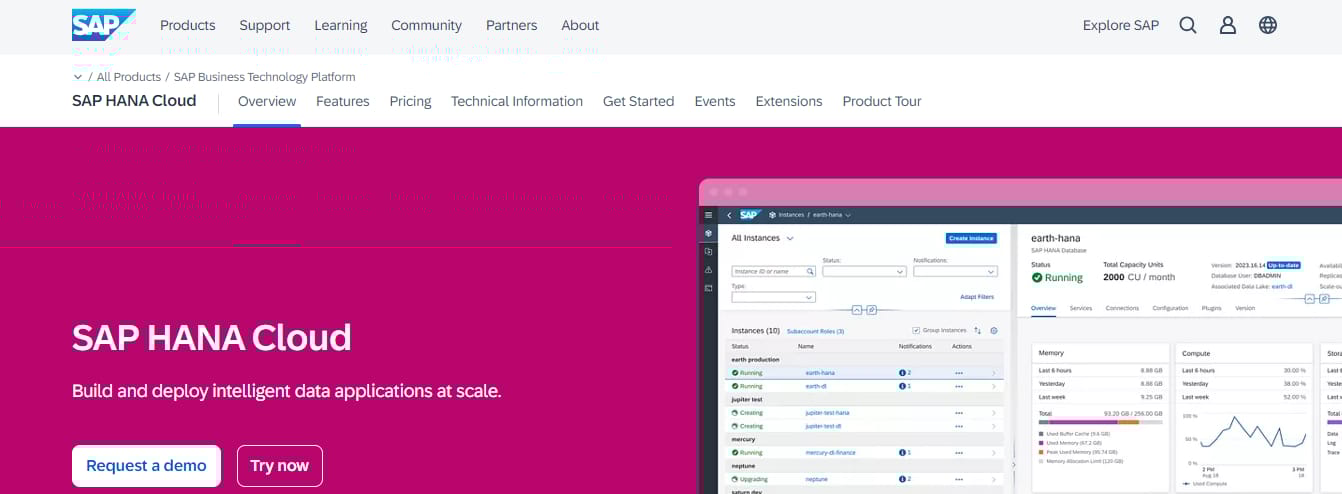Open Subaccount Roles (3) link
The height and width of the screenshot is (494, 1342).
pyautogui.click(x=816, y=331)
